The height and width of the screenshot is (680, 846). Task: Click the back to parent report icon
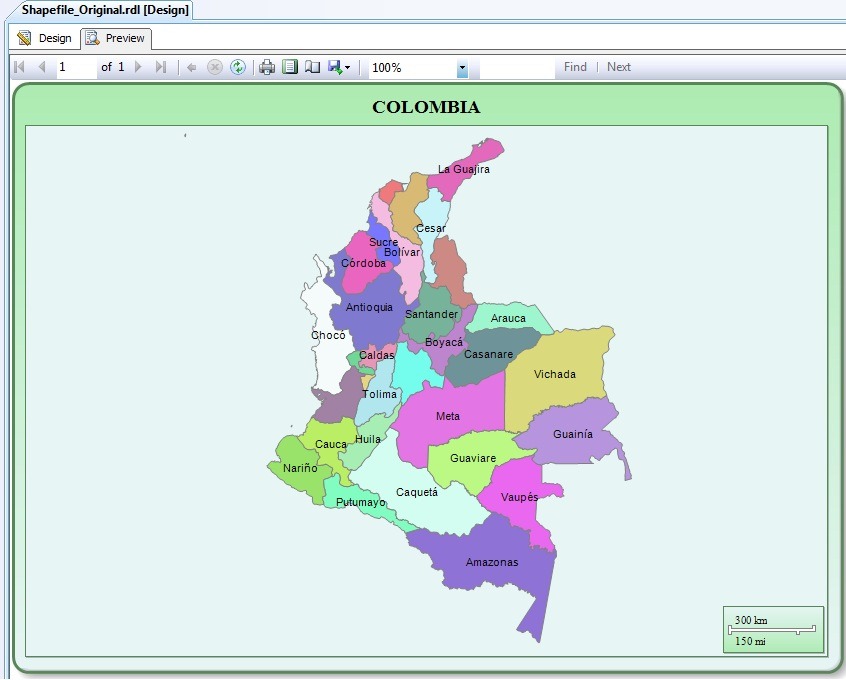tap(192, 67)
